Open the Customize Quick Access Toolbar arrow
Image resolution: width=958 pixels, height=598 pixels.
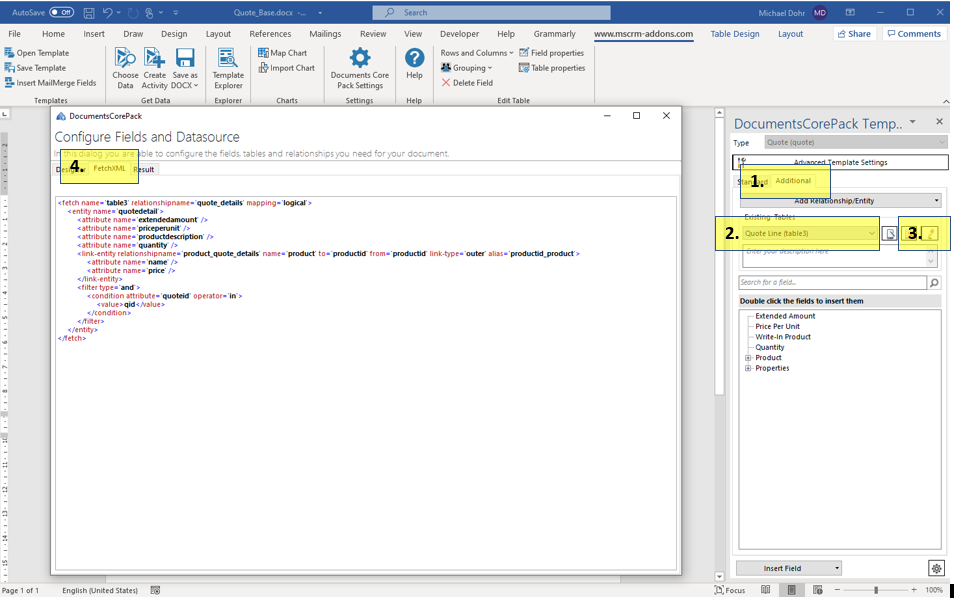[x=176, y=12]
